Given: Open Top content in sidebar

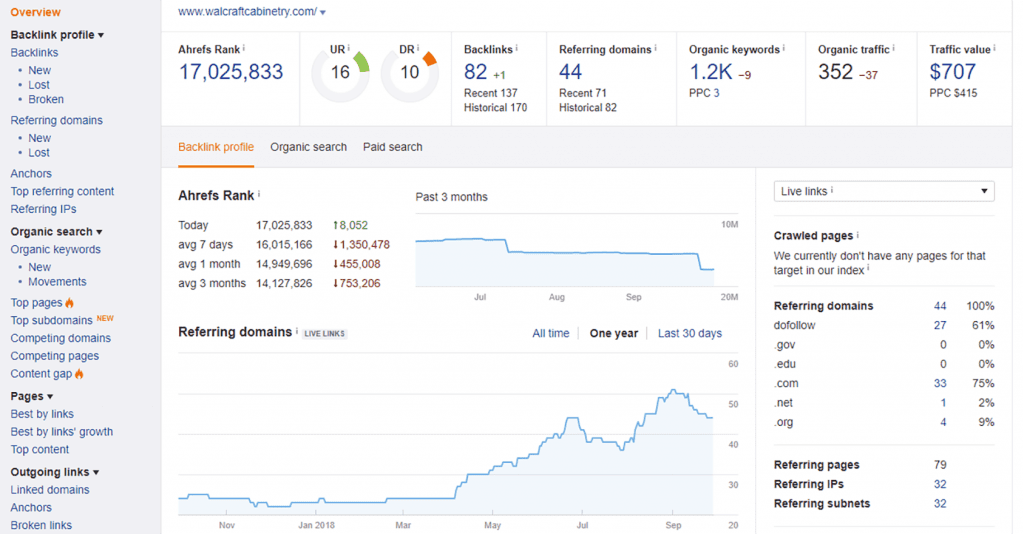Looking at the screenshot, I should pos(39,449).
